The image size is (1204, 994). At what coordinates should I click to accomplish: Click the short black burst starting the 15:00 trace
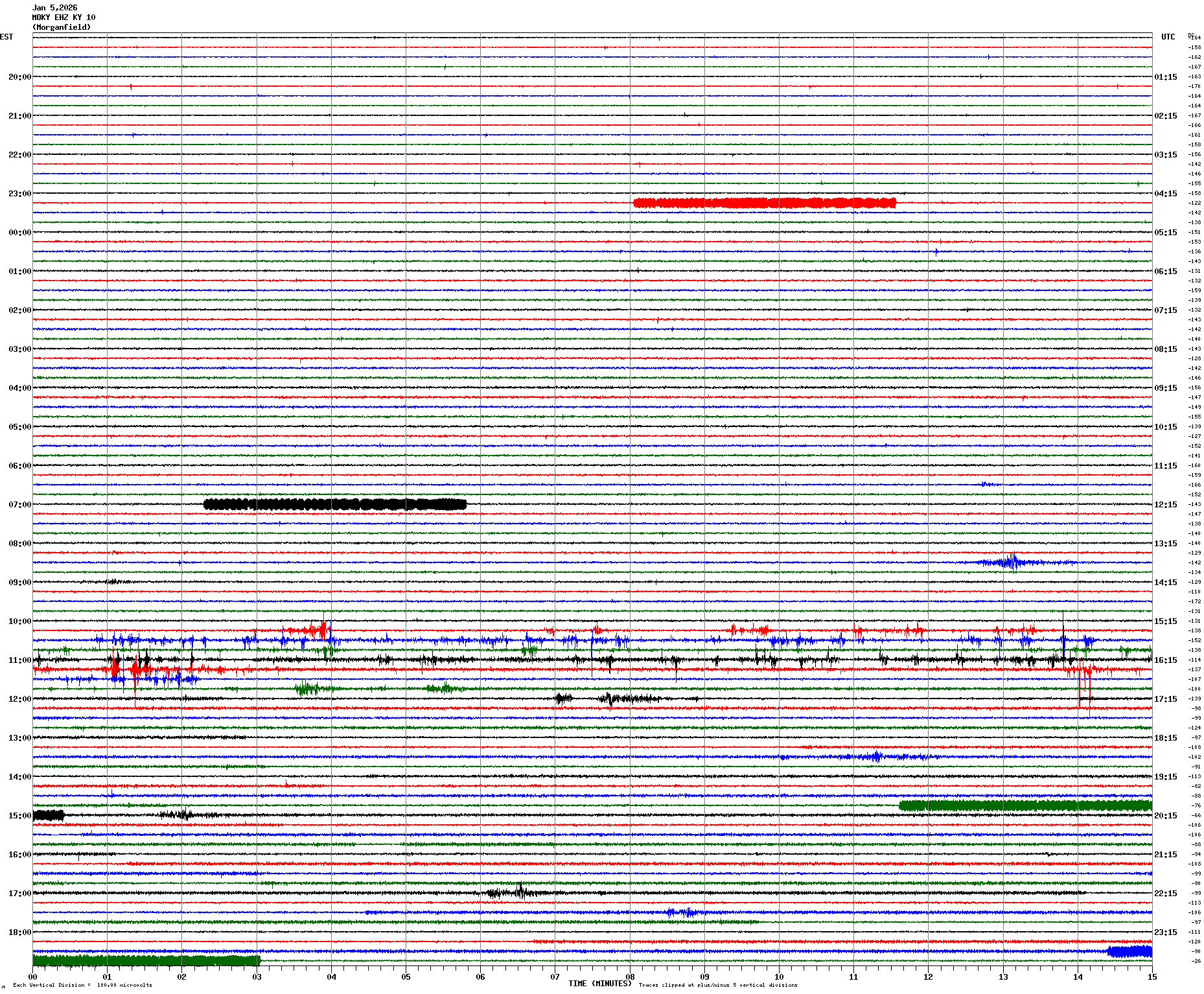(49, 815)
